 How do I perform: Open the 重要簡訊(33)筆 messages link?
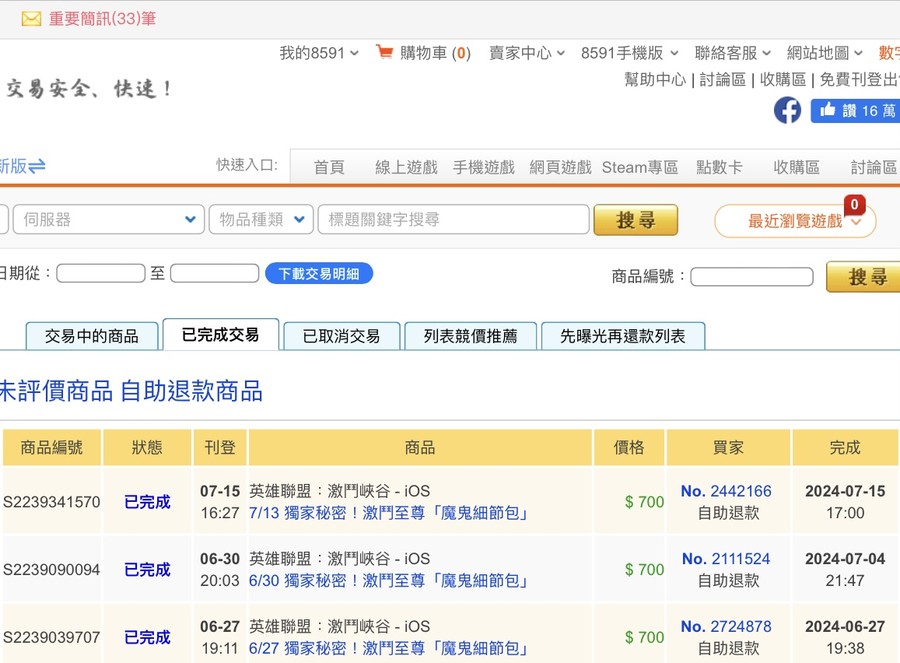pos(102,19)
